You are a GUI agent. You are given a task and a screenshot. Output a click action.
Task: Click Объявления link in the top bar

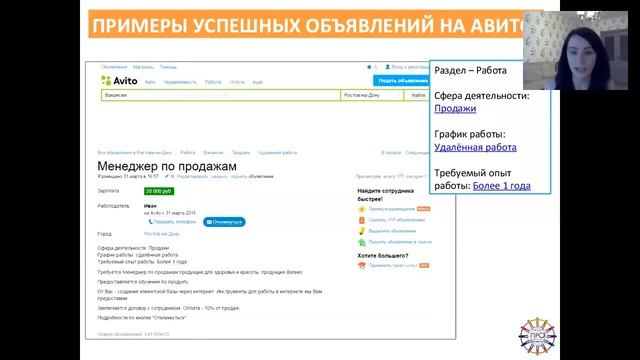pyautogui.click(x=114, y=67)
